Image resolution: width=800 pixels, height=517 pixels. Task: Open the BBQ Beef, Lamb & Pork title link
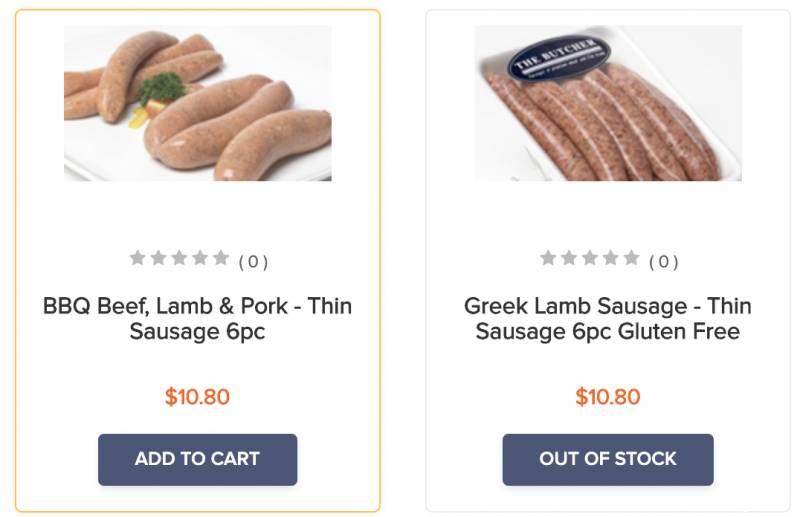tap(197, 318)
